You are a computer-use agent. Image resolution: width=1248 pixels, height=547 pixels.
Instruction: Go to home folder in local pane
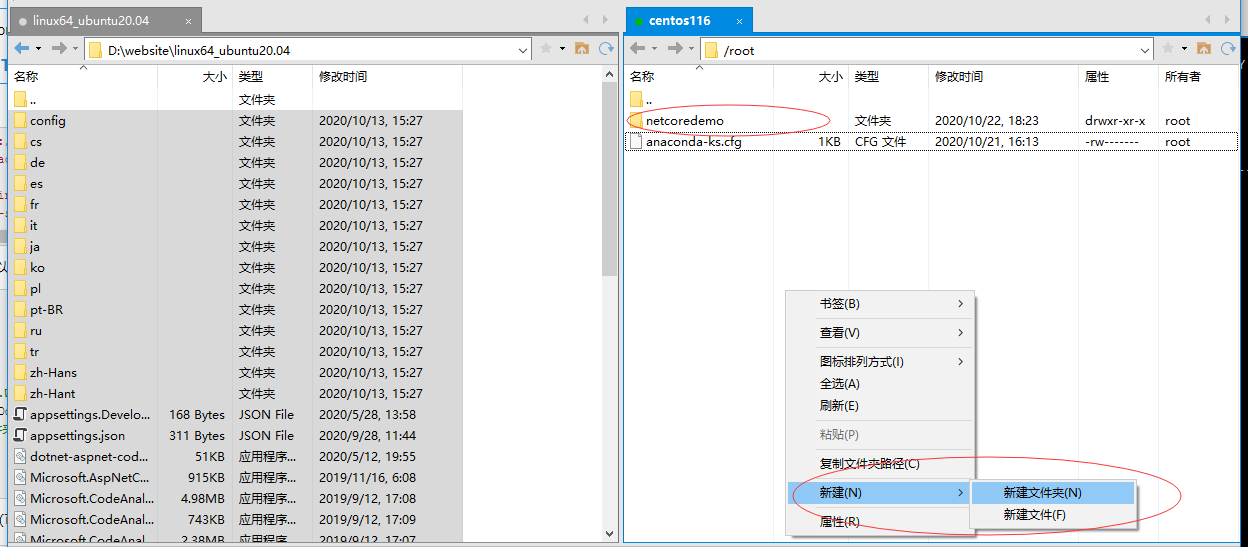[x=583, y=48]
